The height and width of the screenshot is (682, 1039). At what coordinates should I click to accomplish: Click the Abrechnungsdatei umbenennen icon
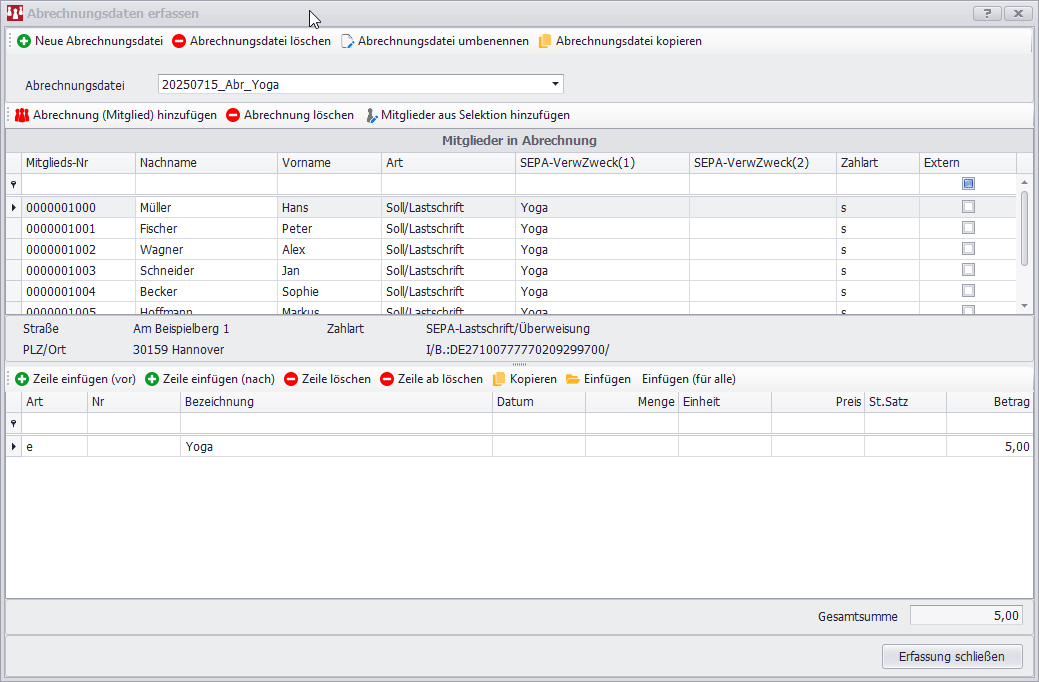coord(347,42)
